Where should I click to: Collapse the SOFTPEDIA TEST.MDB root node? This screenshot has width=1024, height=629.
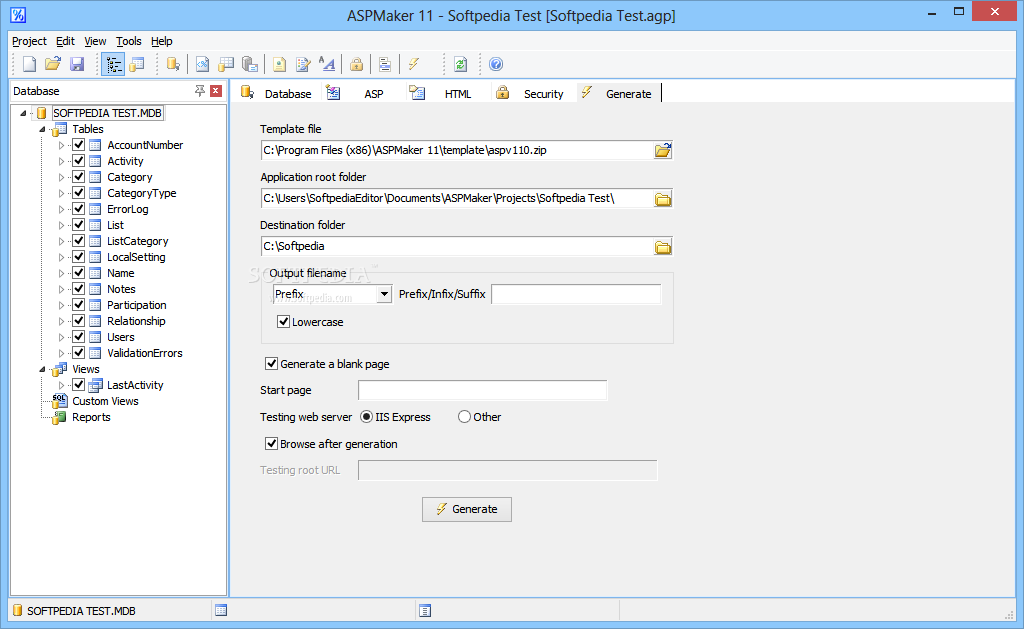[x=24, y=113]
